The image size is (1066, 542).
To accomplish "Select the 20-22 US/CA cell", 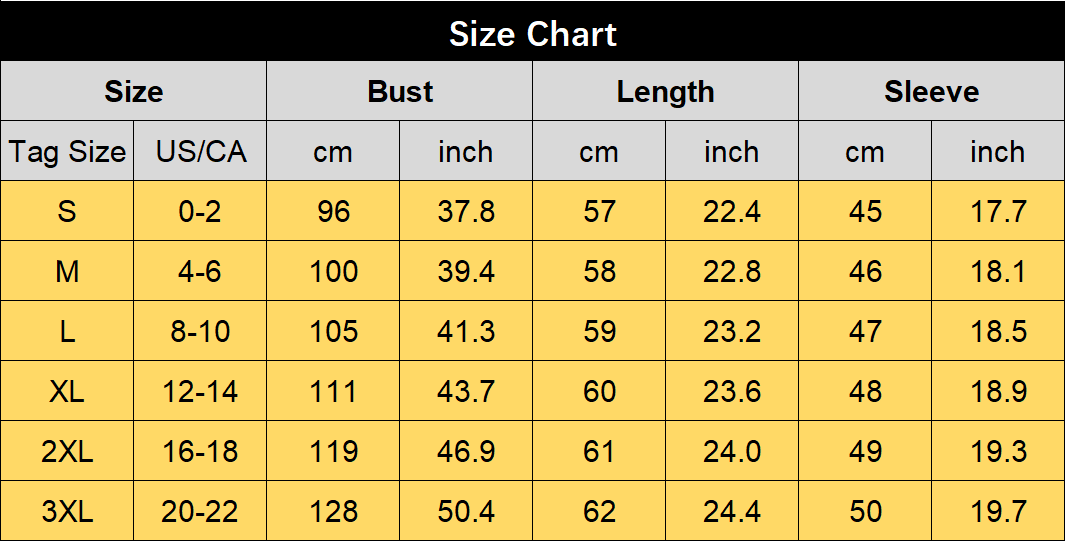I will point(200,511).
